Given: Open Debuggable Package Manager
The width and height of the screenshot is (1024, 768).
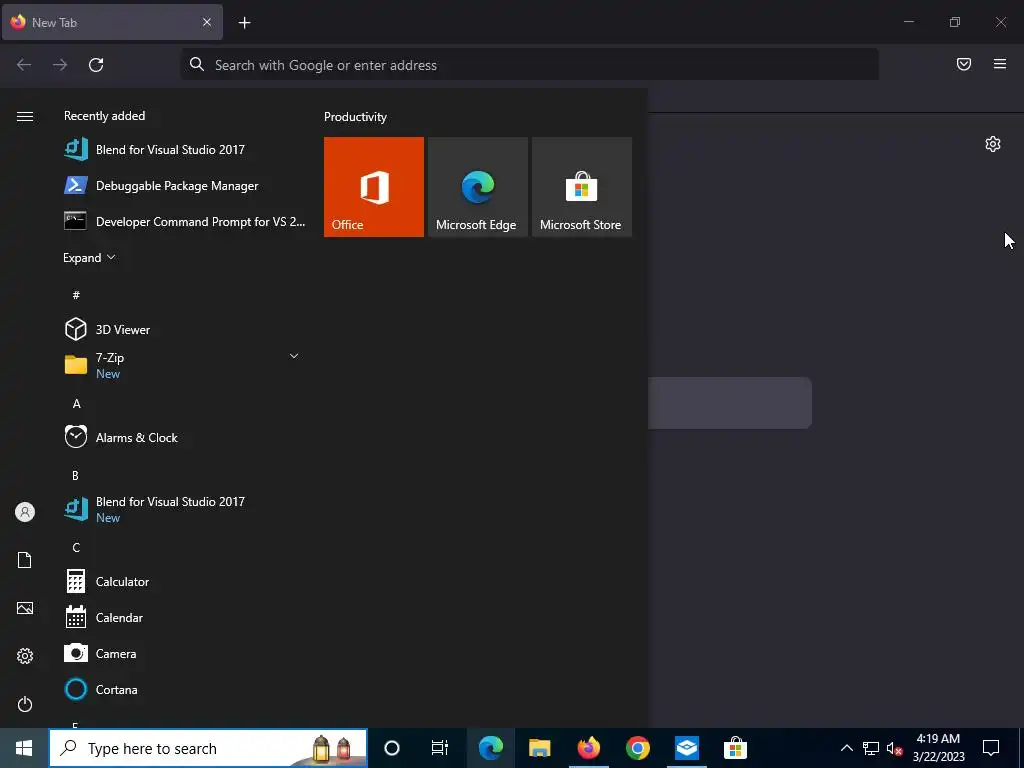Looking at the screenshot, I should [185, 185].
